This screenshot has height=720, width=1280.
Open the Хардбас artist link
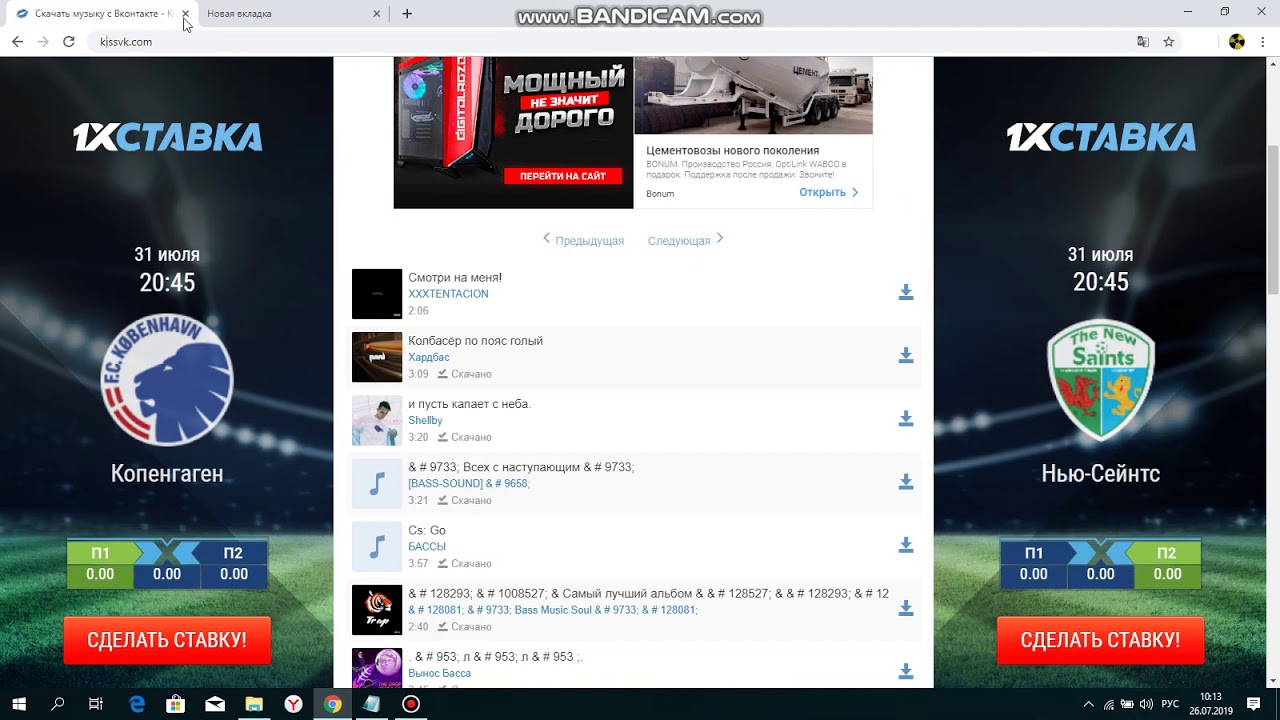429,357
